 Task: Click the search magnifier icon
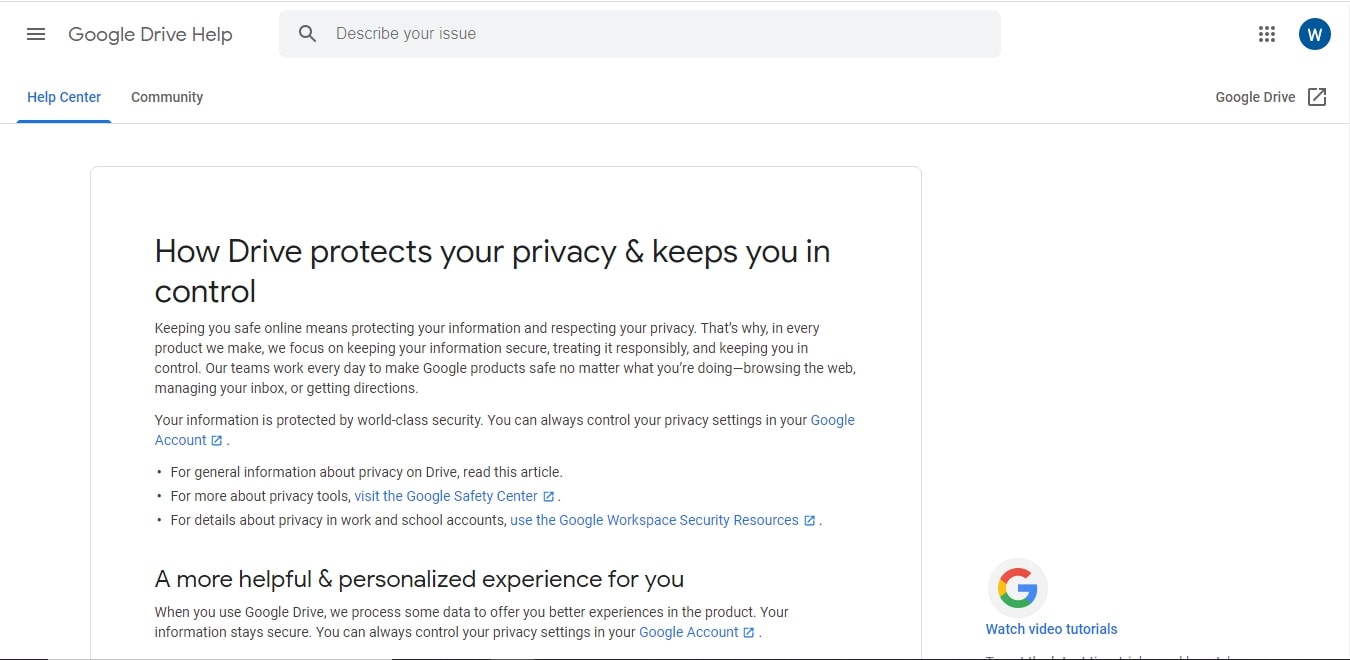click(307, 33)
